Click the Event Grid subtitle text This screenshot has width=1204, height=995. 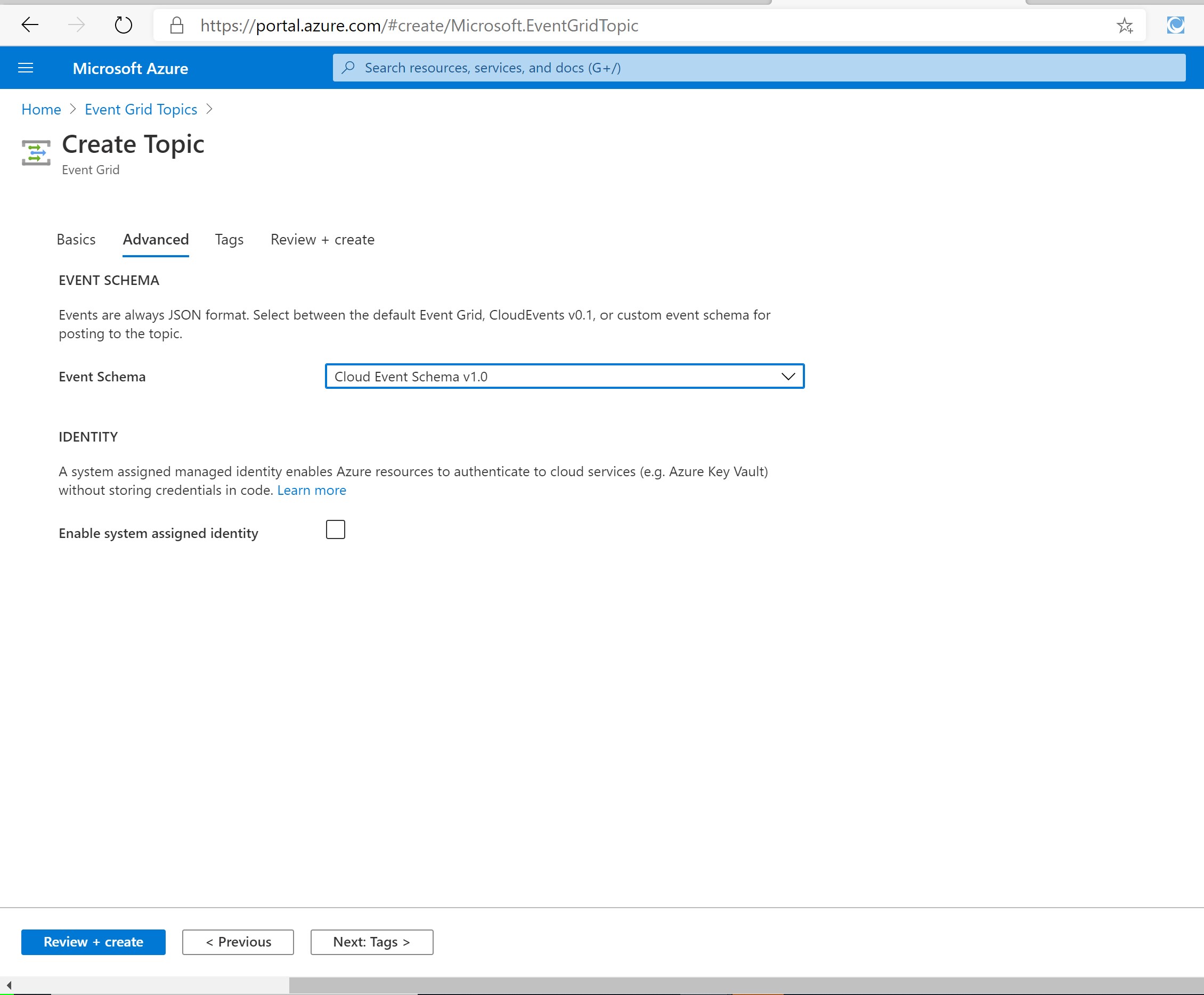pos(91,170)
